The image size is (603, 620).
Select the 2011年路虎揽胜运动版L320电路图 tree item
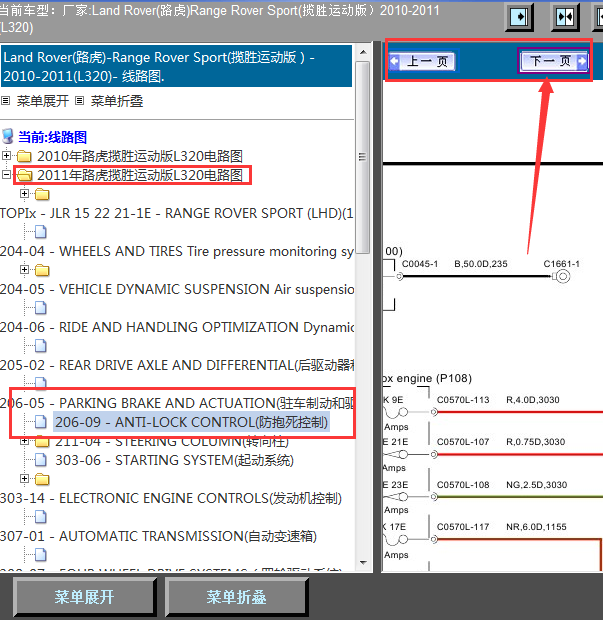[x=140, y=175]
